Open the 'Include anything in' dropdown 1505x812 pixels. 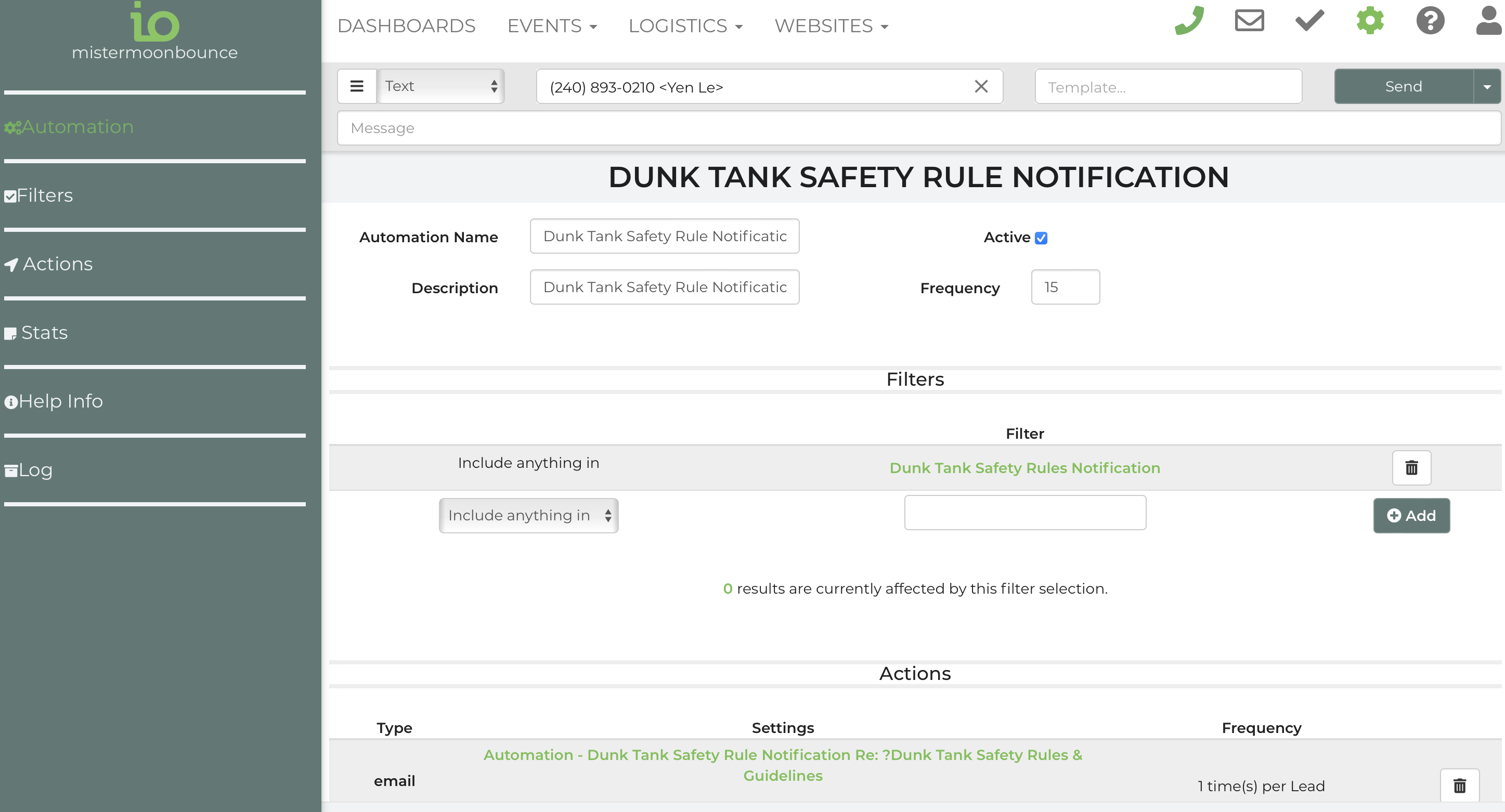coord(528,515)
